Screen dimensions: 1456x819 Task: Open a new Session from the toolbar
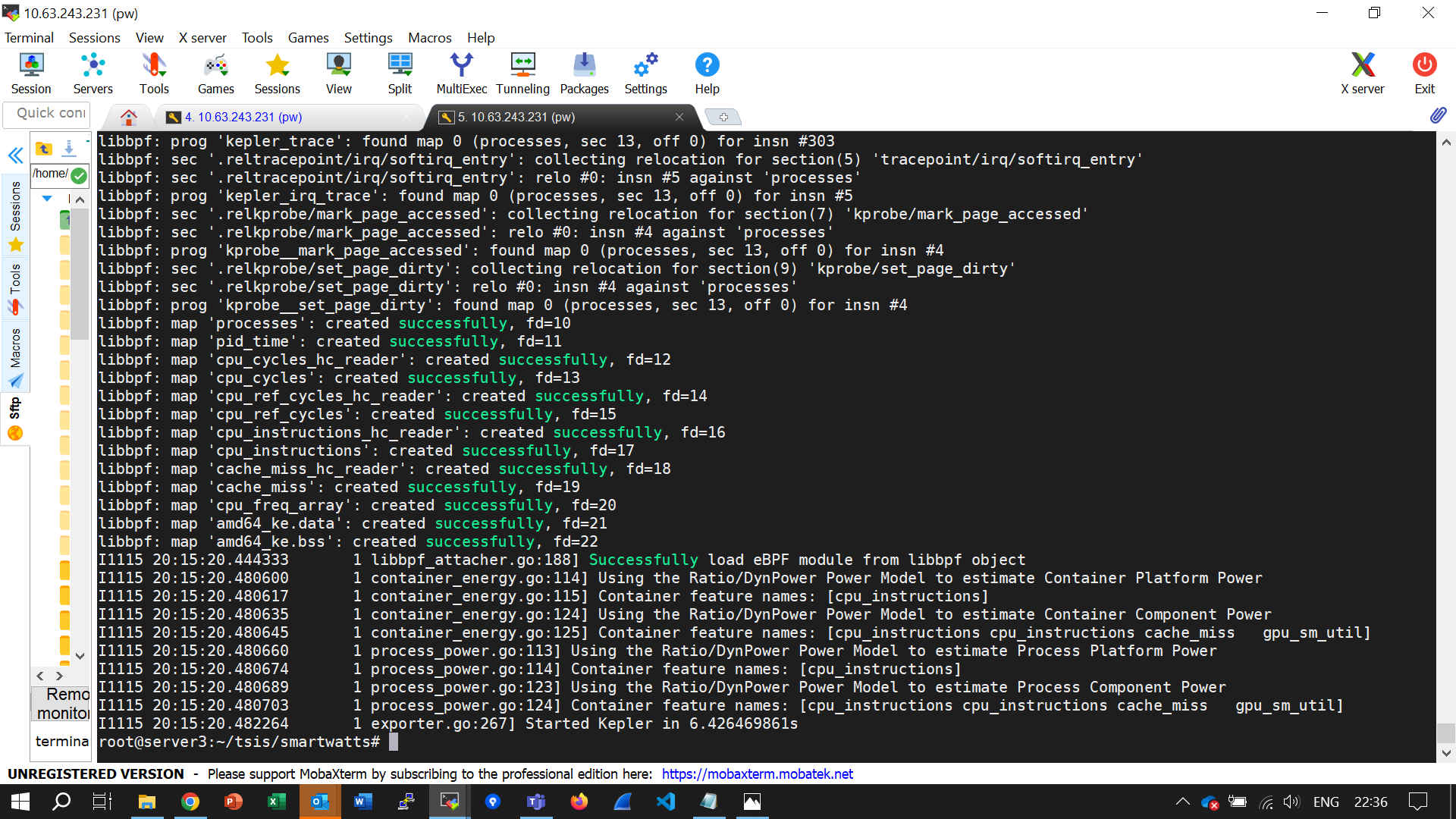pyautogui.click(x=30, y=72)
